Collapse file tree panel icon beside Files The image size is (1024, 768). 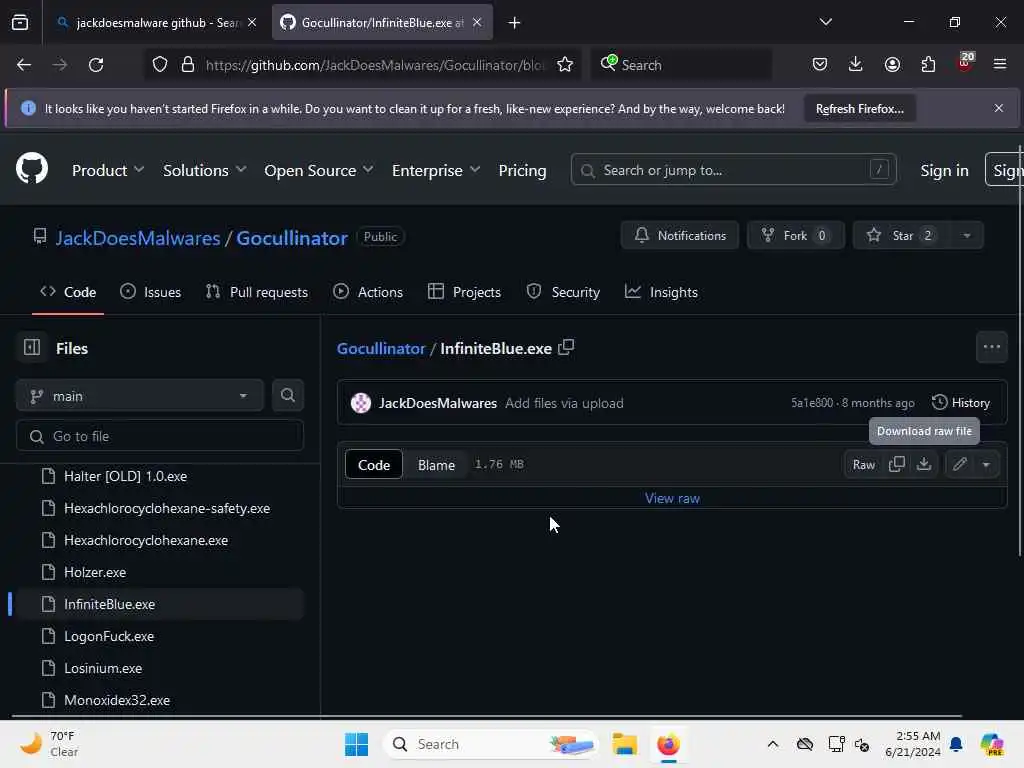[x=32, y=347]
